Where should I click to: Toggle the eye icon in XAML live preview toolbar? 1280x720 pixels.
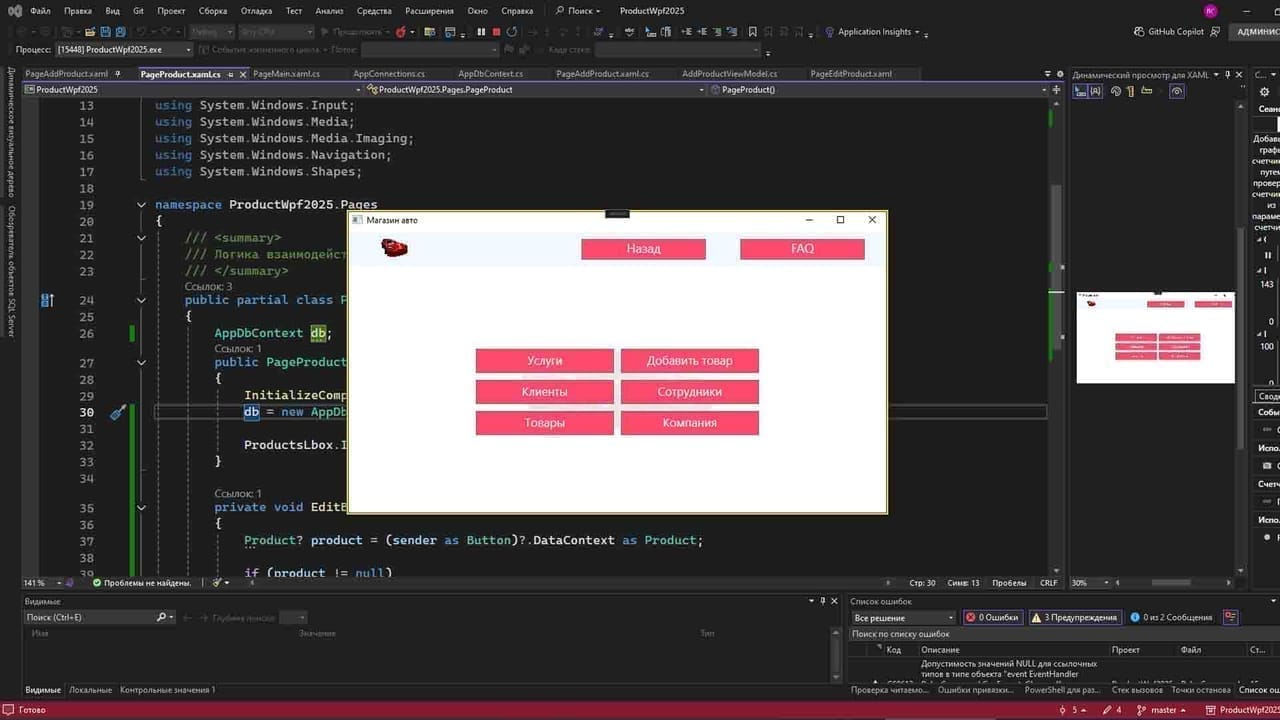1177,91
